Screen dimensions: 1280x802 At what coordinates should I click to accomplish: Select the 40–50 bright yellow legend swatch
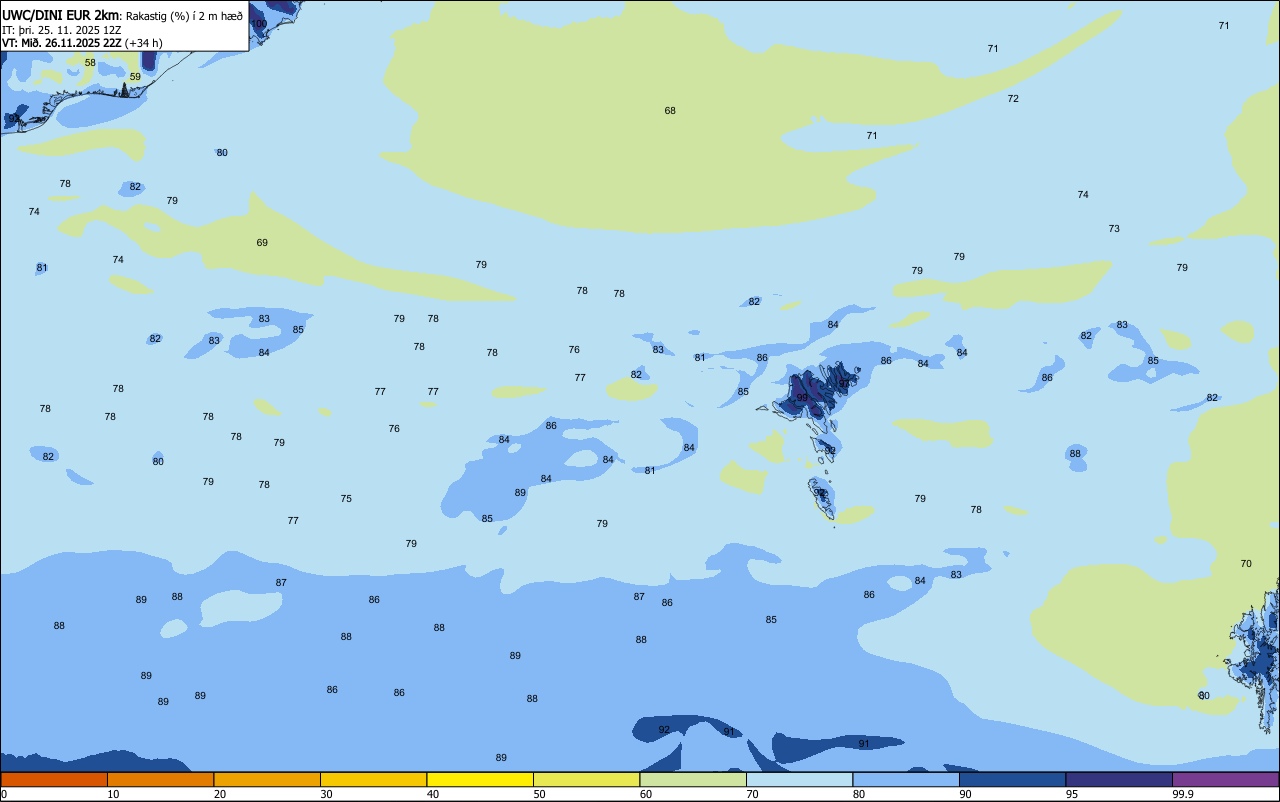click(x=480, y=779)
